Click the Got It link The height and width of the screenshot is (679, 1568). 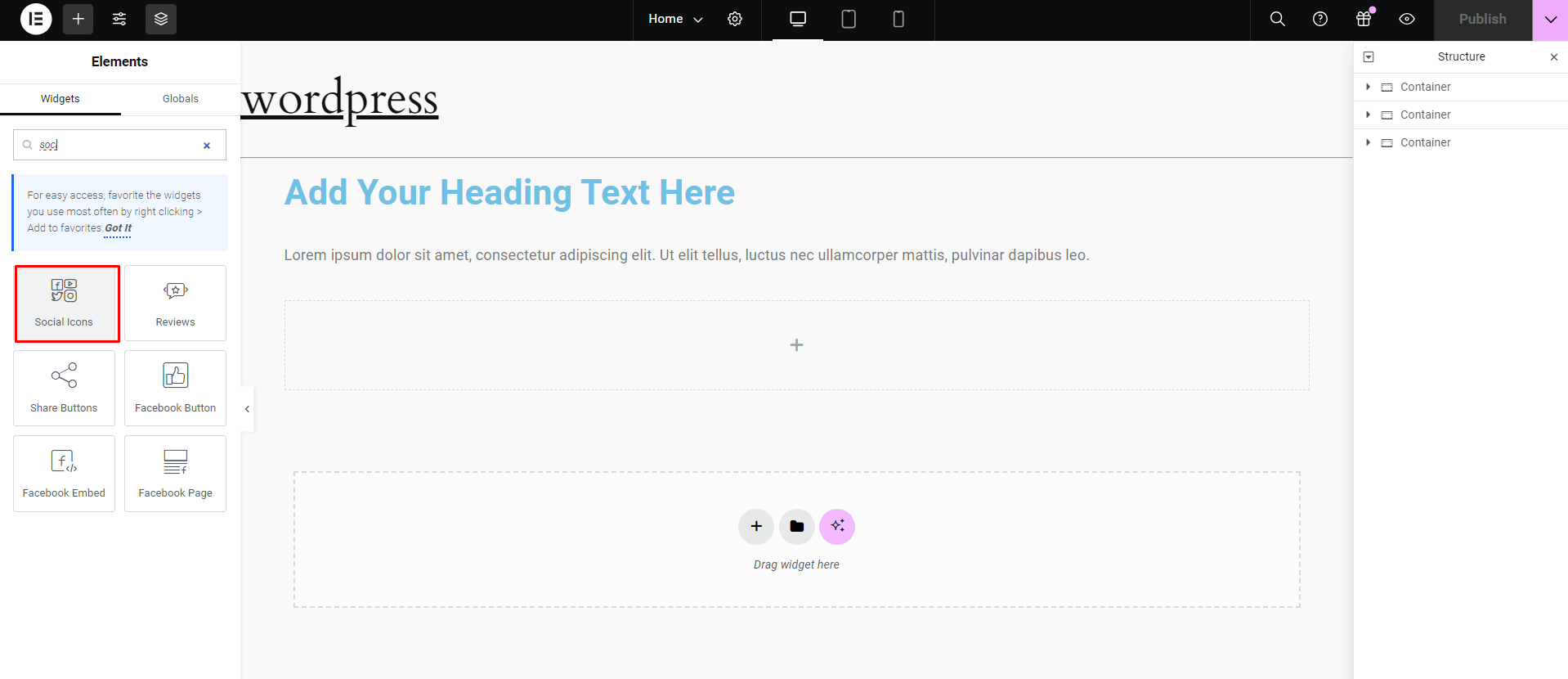point(118,228)
